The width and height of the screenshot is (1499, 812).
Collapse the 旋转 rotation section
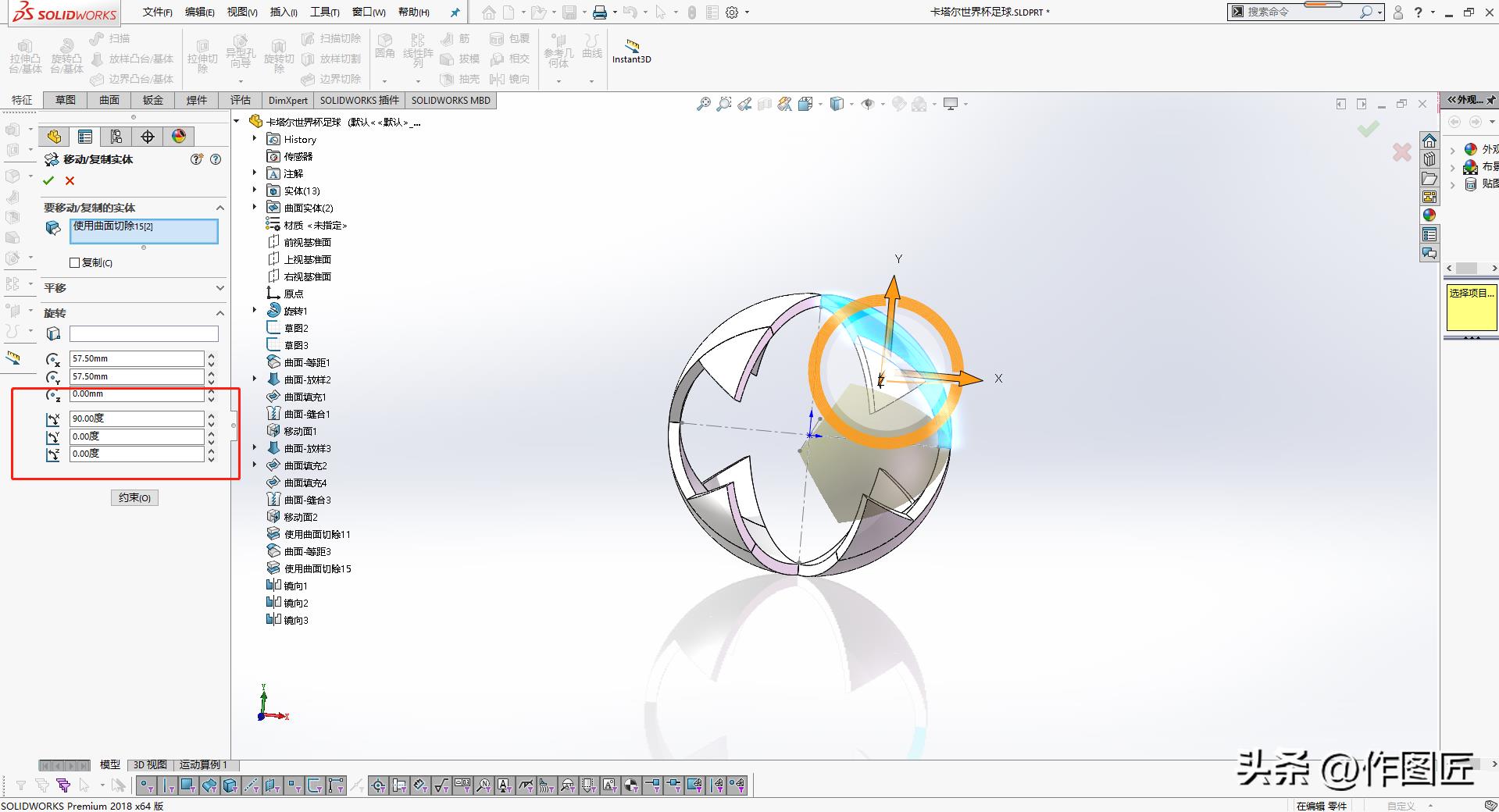coord(219,313)
